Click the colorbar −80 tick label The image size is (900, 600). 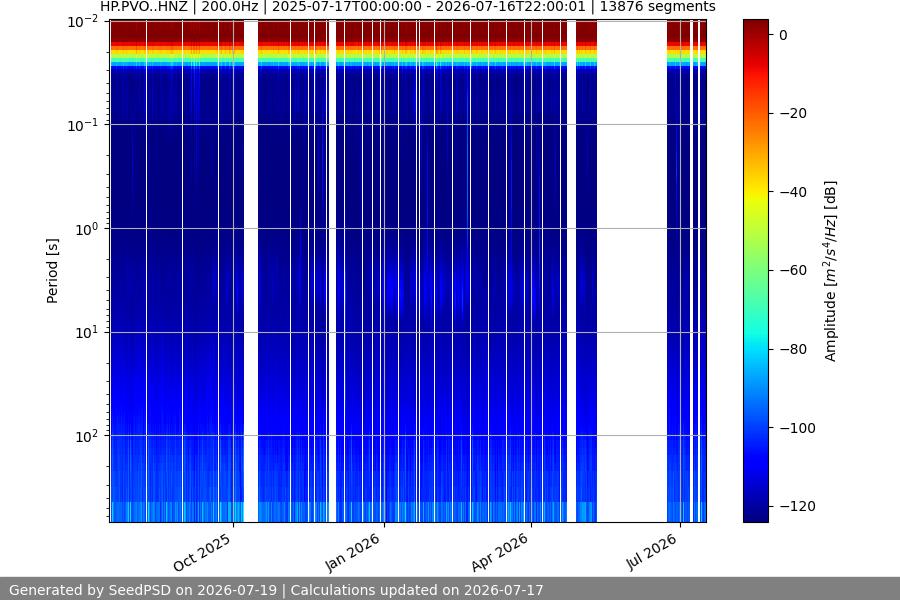793,349
